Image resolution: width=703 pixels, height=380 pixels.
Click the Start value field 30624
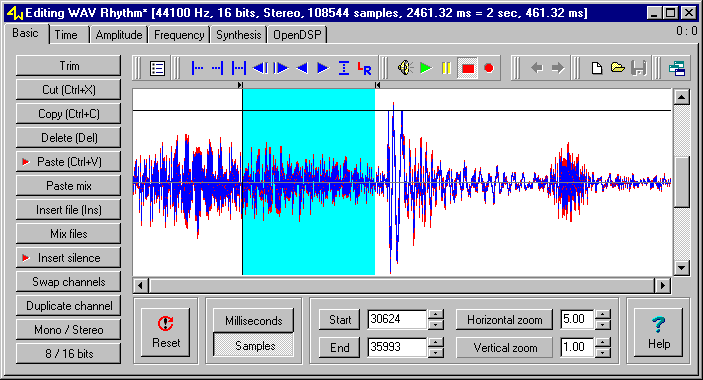point(397,320)
